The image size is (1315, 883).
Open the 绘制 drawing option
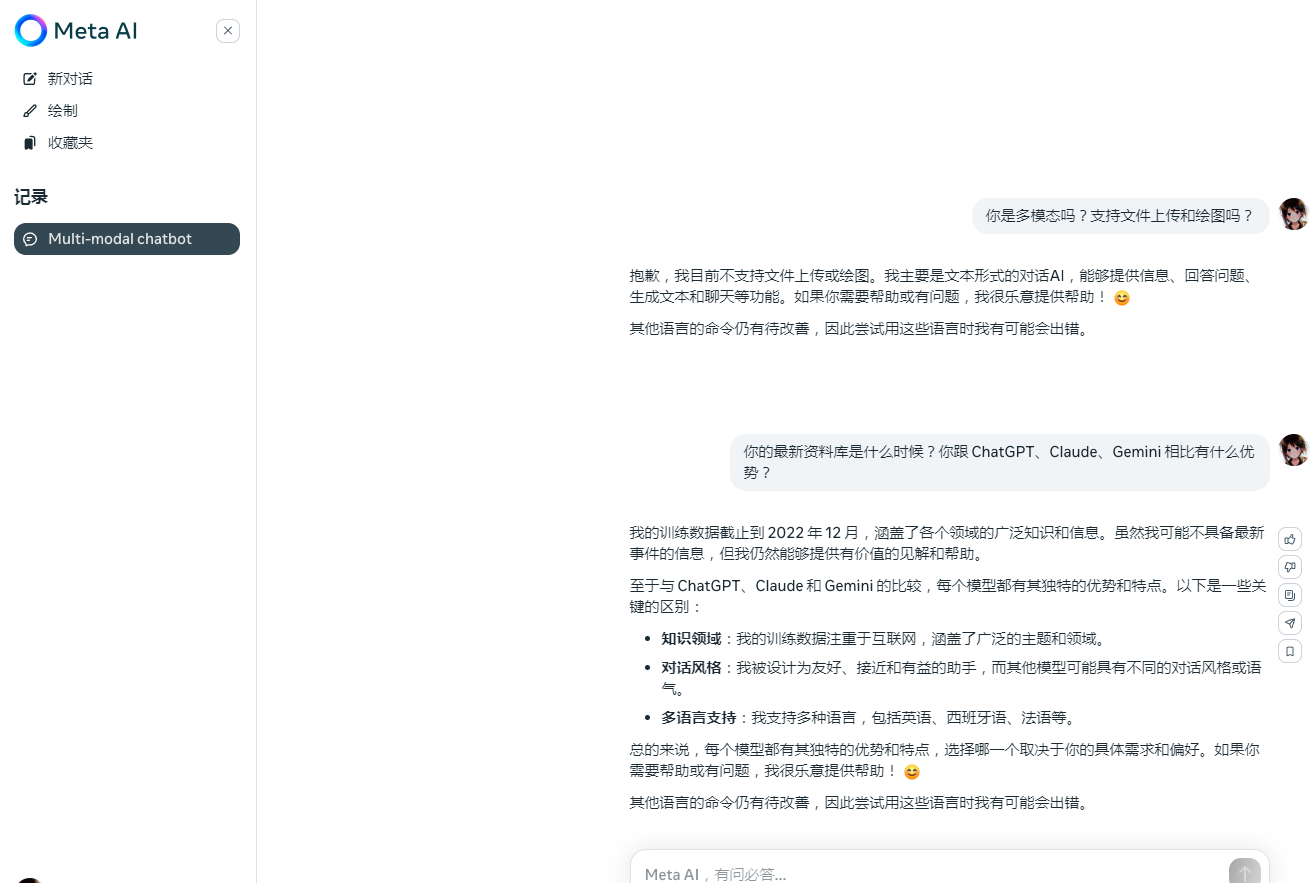point(62,111)
